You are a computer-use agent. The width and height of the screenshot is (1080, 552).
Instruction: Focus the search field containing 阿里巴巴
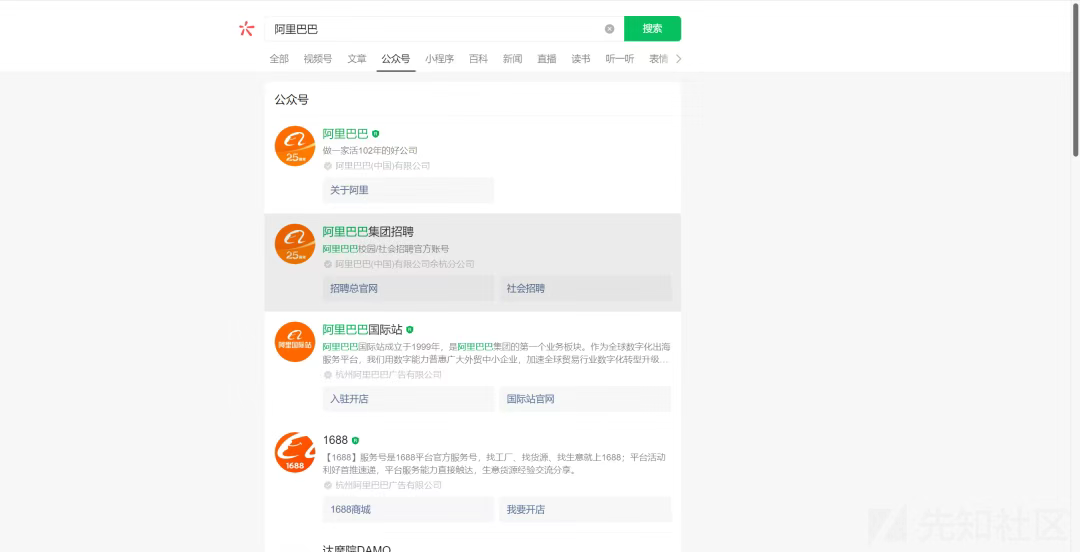(x=444, y=29)
